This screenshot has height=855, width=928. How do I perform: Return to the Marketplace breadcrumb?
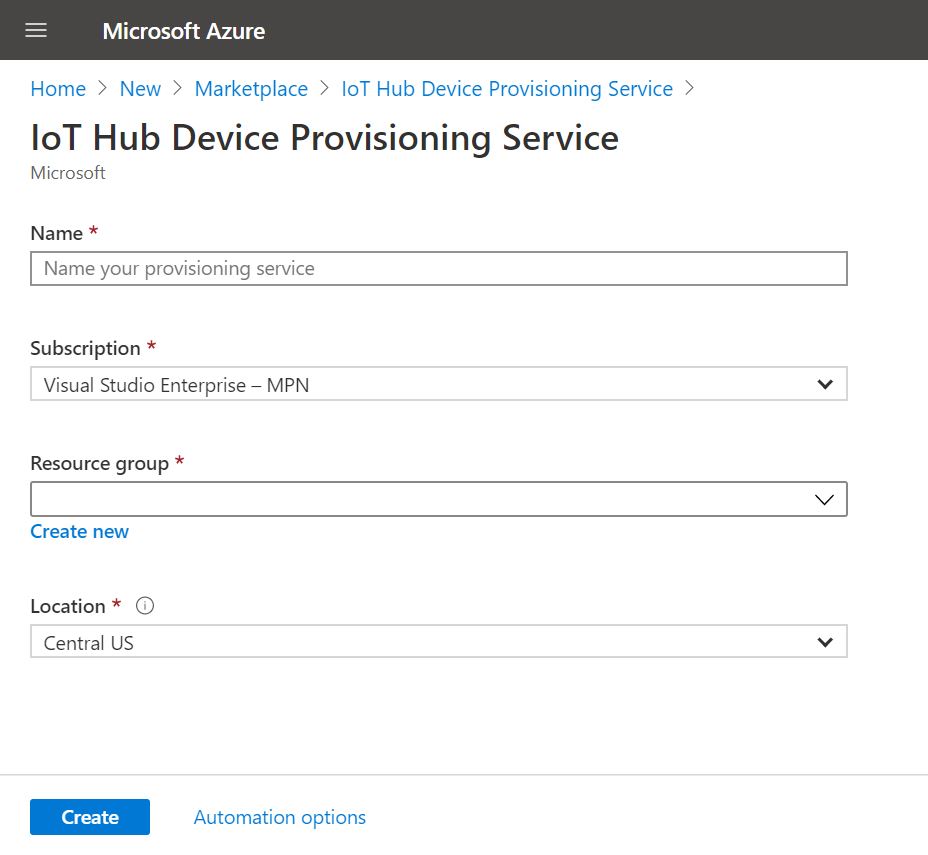pos(251,89)
